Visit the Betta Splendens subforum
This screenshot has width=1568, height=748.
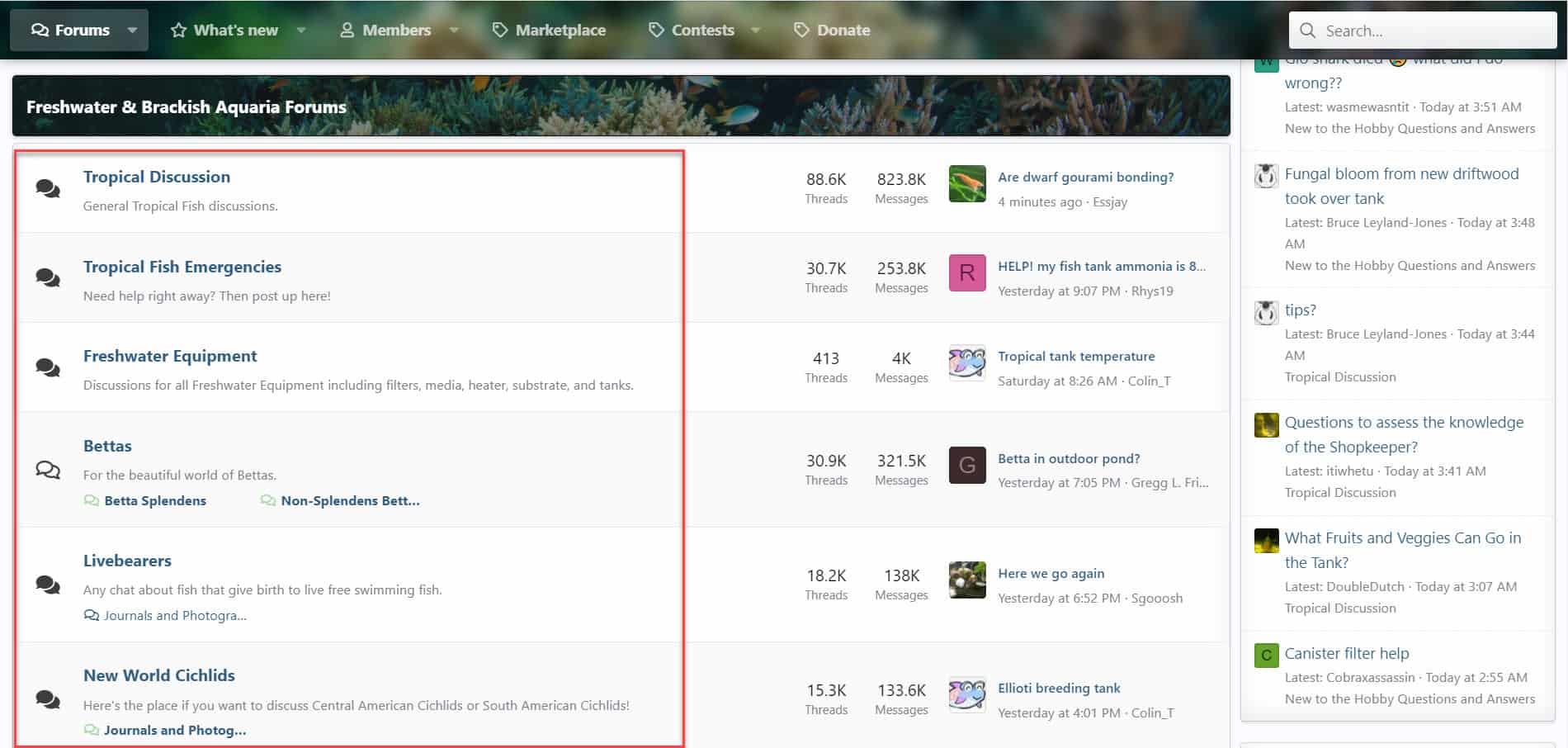[x=154, y=500]
